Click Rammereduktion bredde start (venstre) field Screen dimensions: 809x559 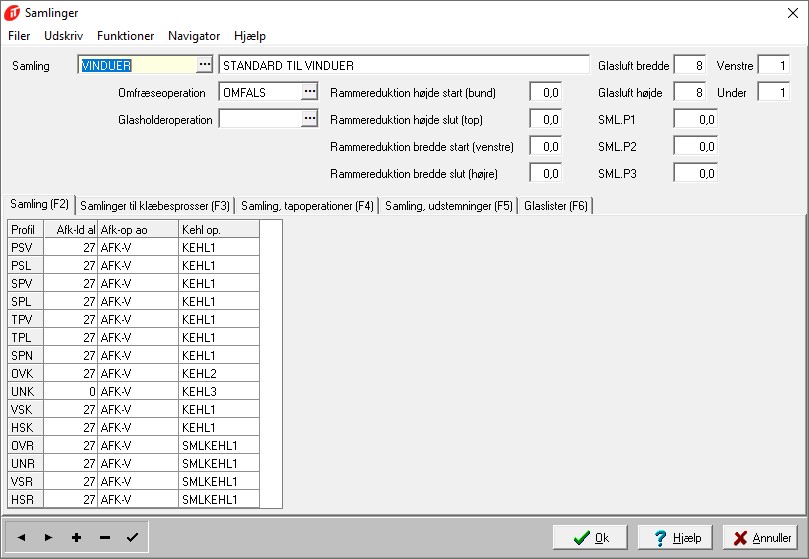click(545, 146)
